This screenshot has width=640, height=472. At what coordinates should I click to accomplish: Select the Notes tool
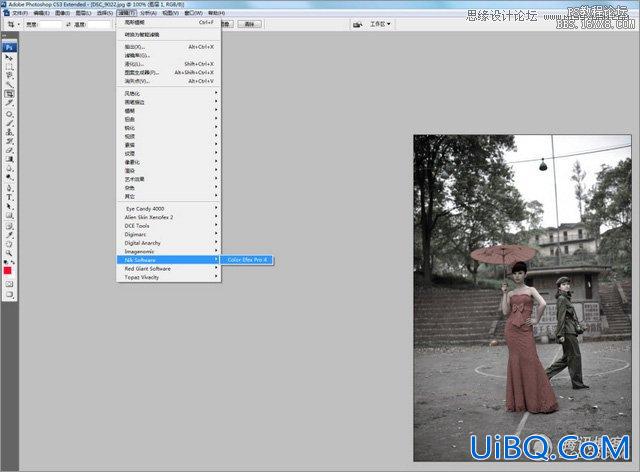[x=9, y=226]
